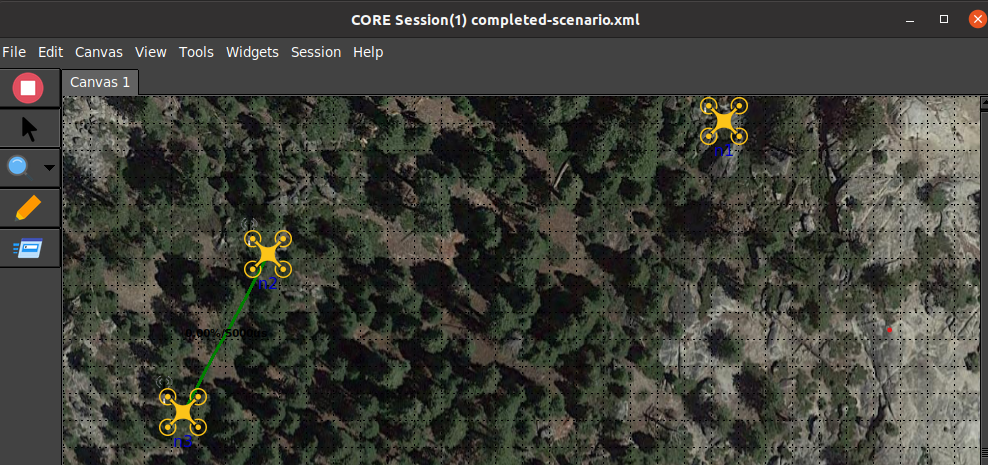Activate the magnifier observer tool
This screenshot has height=465, width=988.
19,168
